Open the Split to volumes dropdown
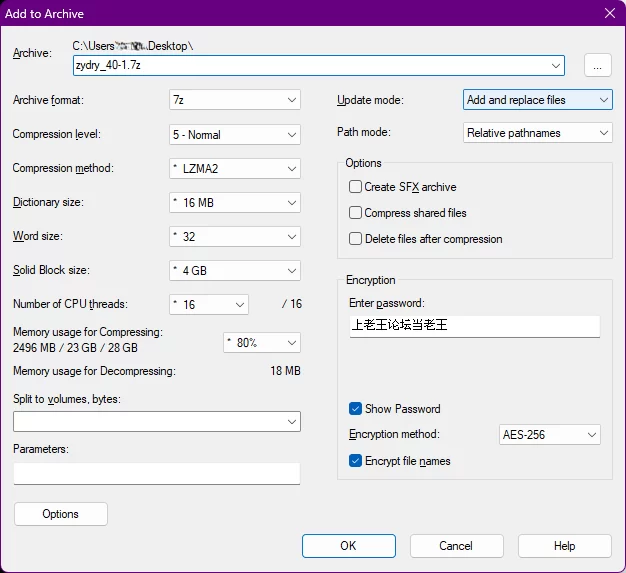626x573 pixels. coord(157,421)
